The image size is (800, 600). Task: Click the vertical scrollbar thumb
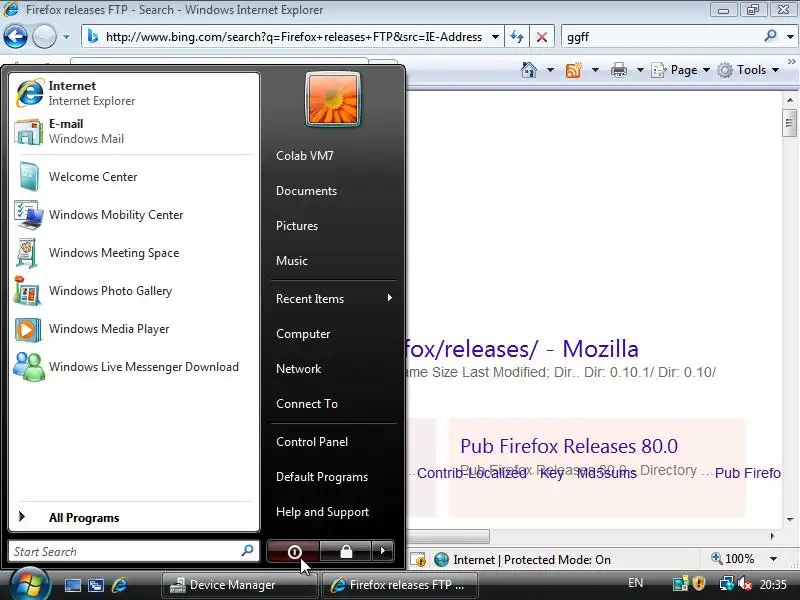(x=790, y=122)
